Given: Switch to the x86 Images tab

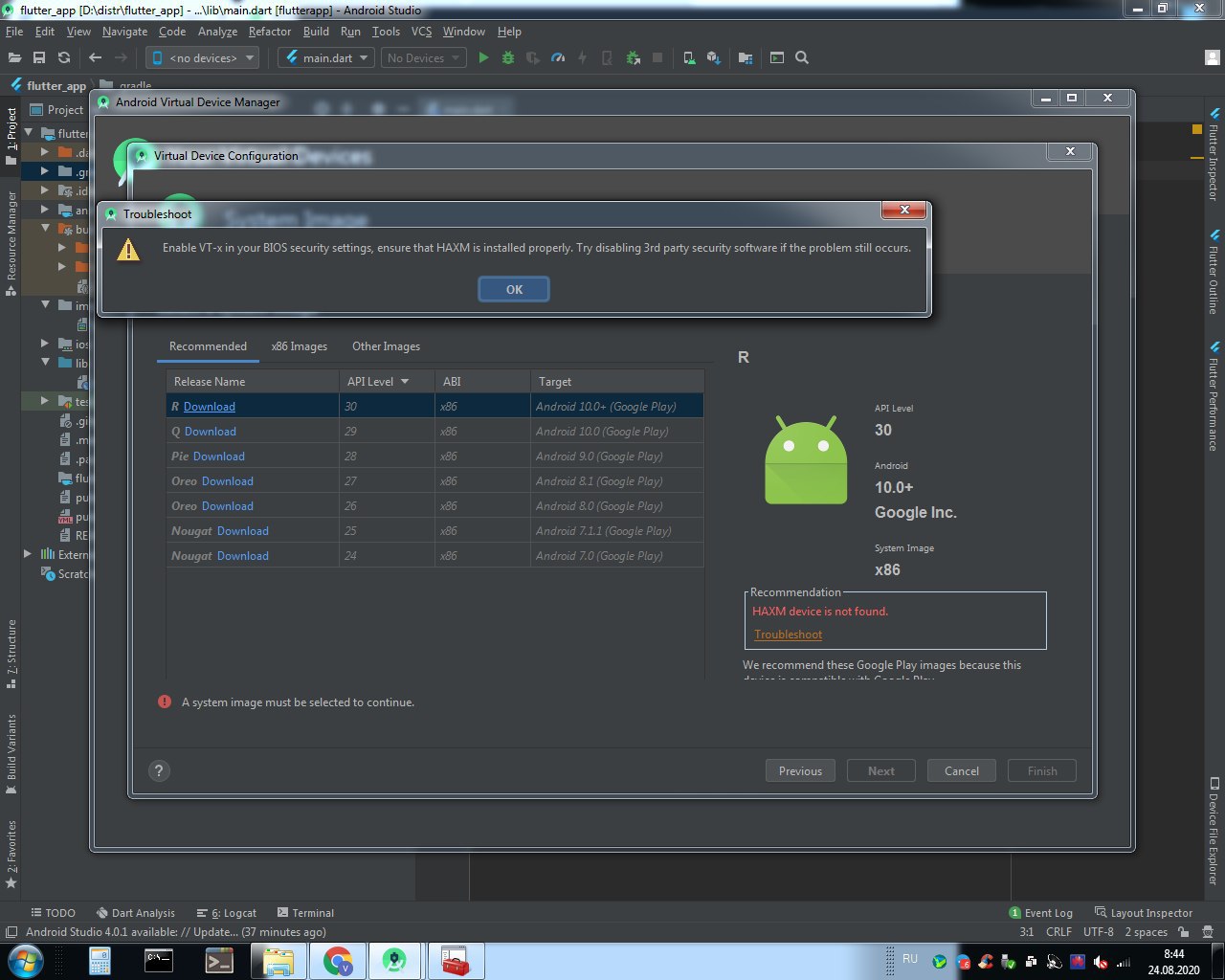Looking at the screenshot, I should 299,346.
